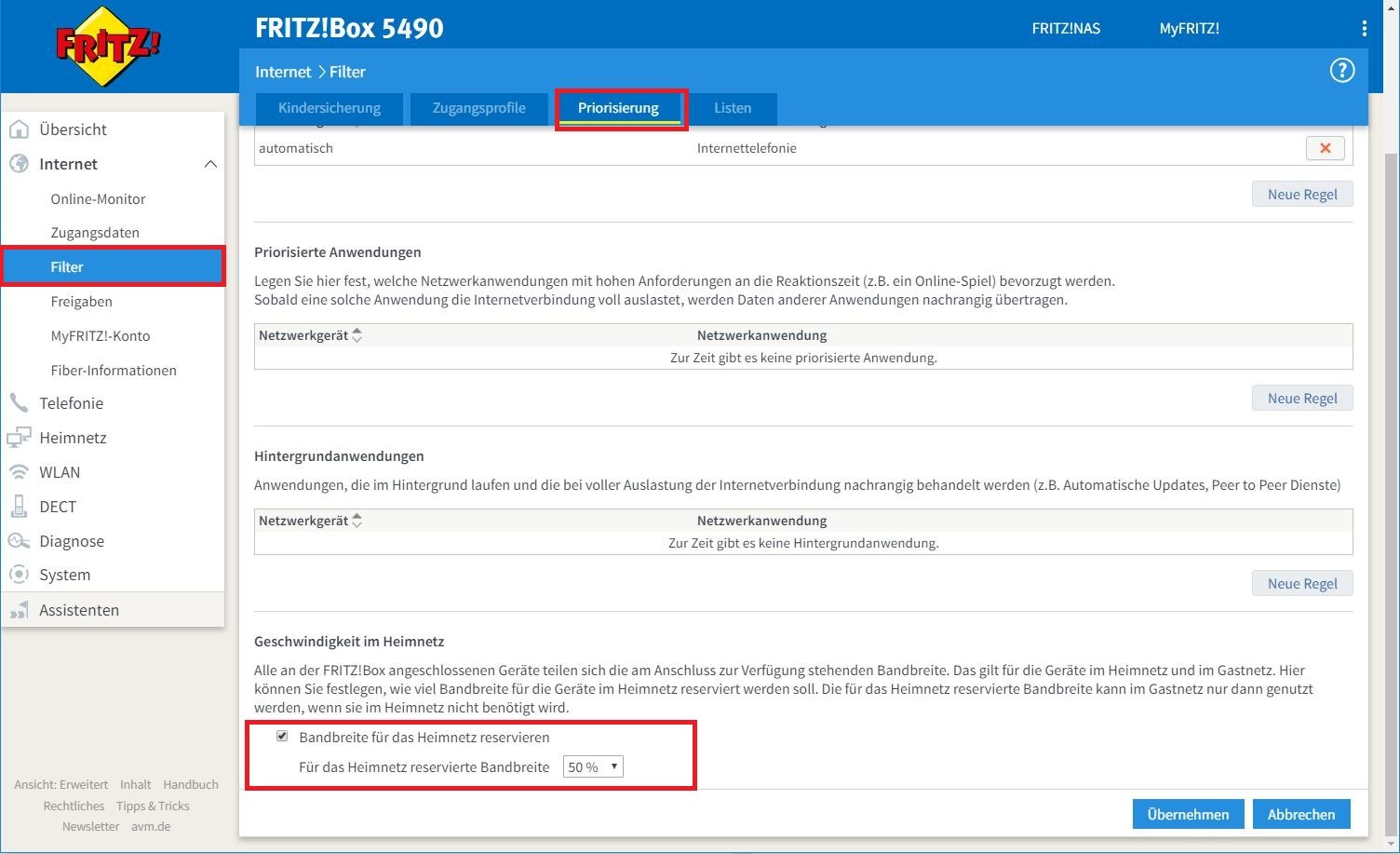Screen dimensions: 1400x854
Task: Open the Diagnose menu
Action: (x=72, y=541)
